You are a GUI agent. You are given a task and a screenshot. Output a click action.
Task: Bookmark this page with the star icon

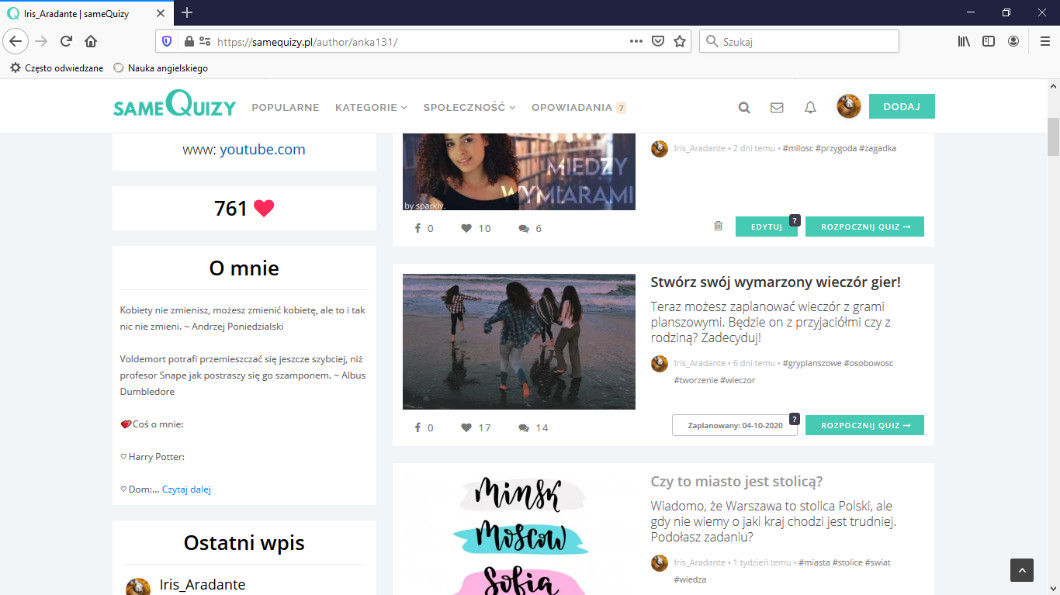point(680,41)
